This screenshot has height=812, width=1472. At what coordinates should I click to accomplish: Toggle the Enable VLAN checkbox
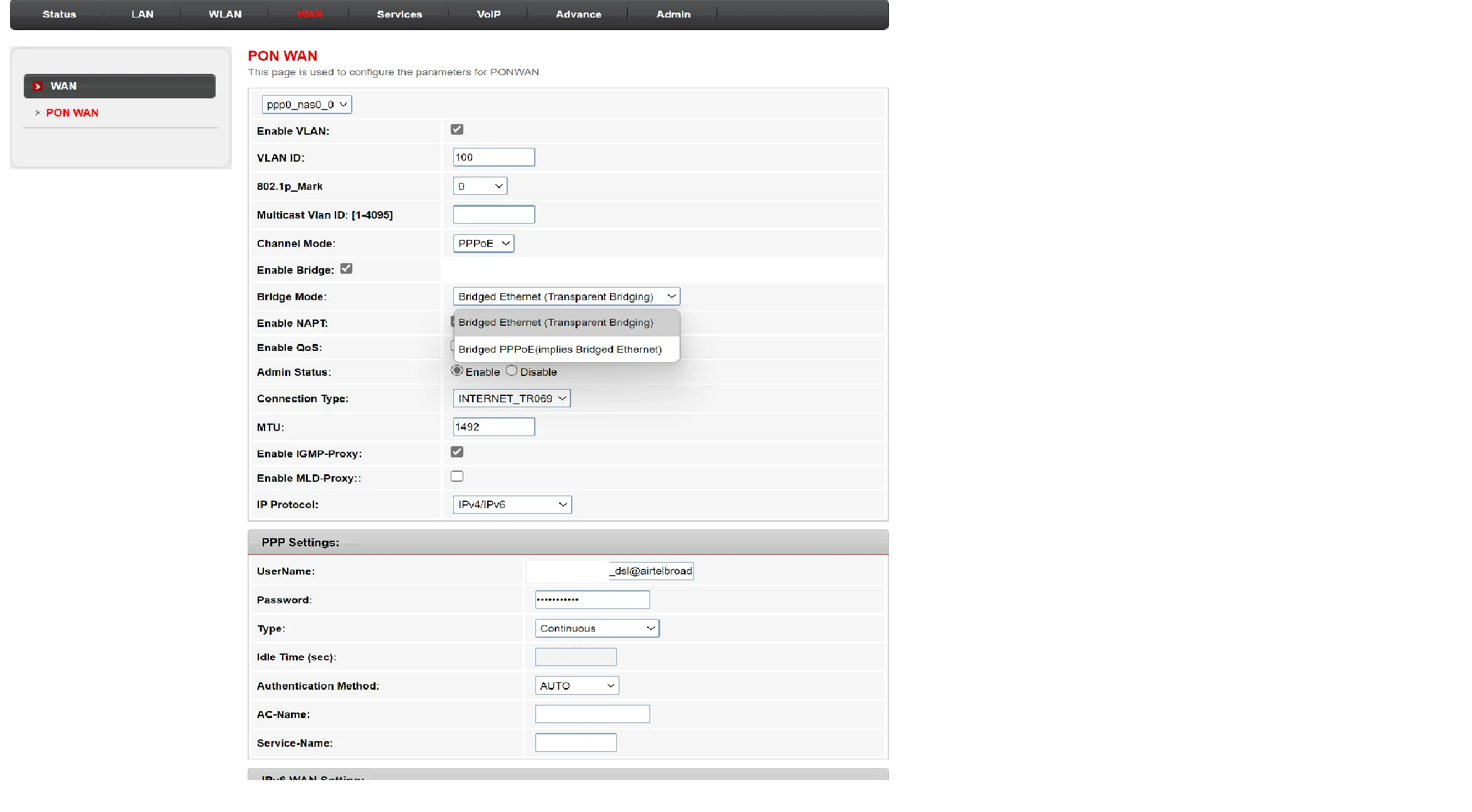coord(457,130)
